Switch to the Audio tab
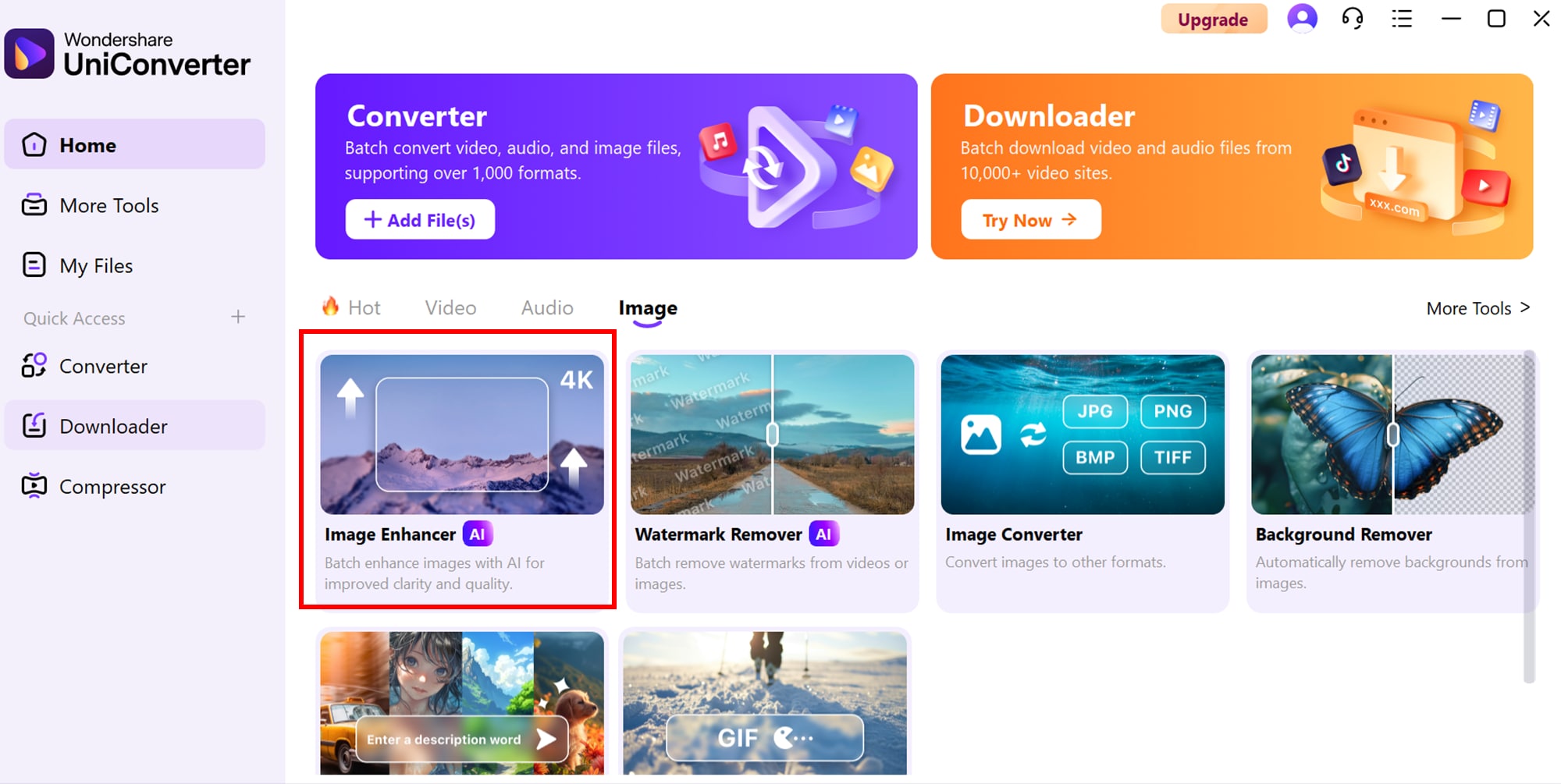 point(547,307)
